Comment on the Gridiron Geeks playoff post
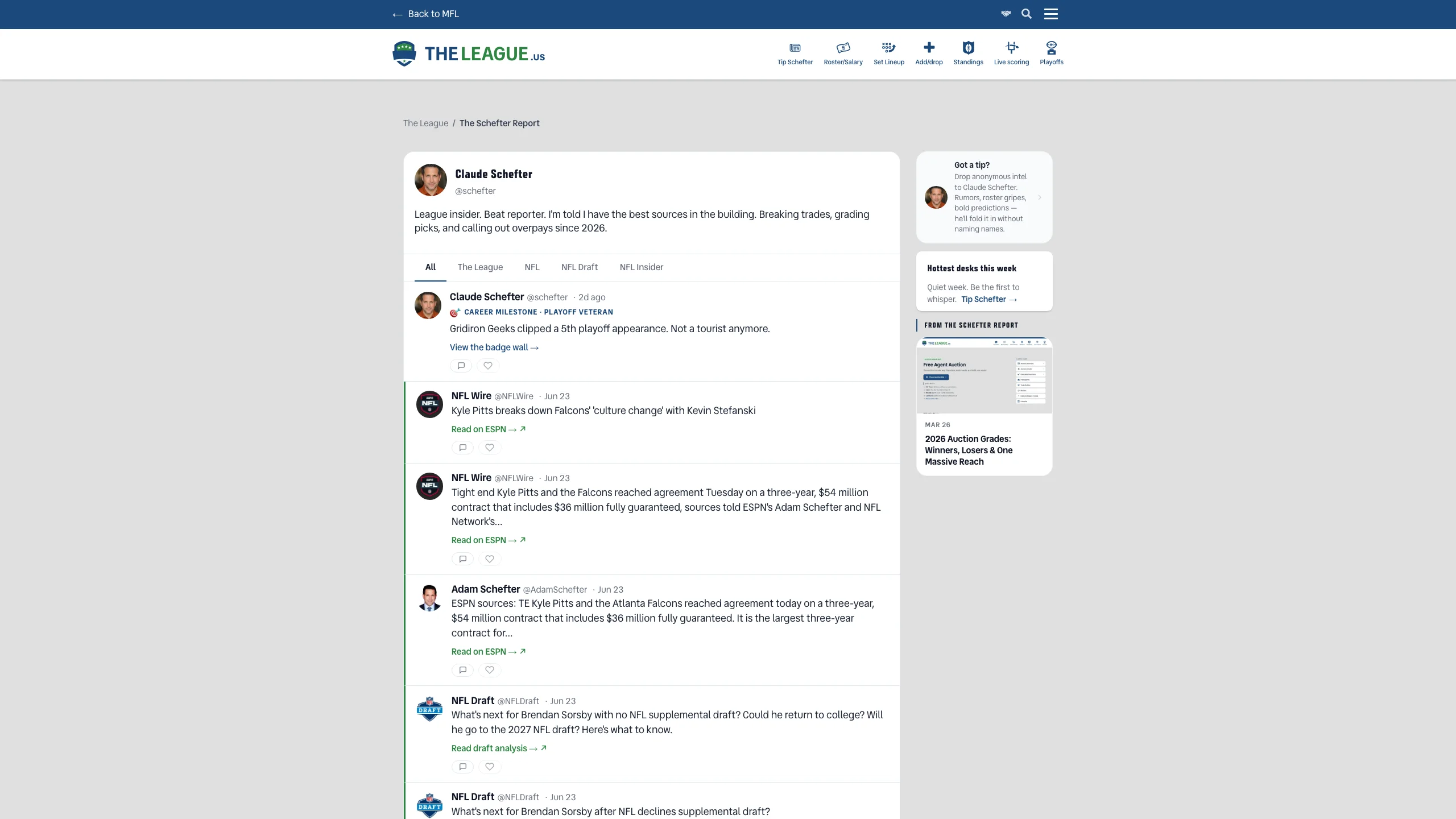This screenshot has height=819, width=1456. click(461, 366)
